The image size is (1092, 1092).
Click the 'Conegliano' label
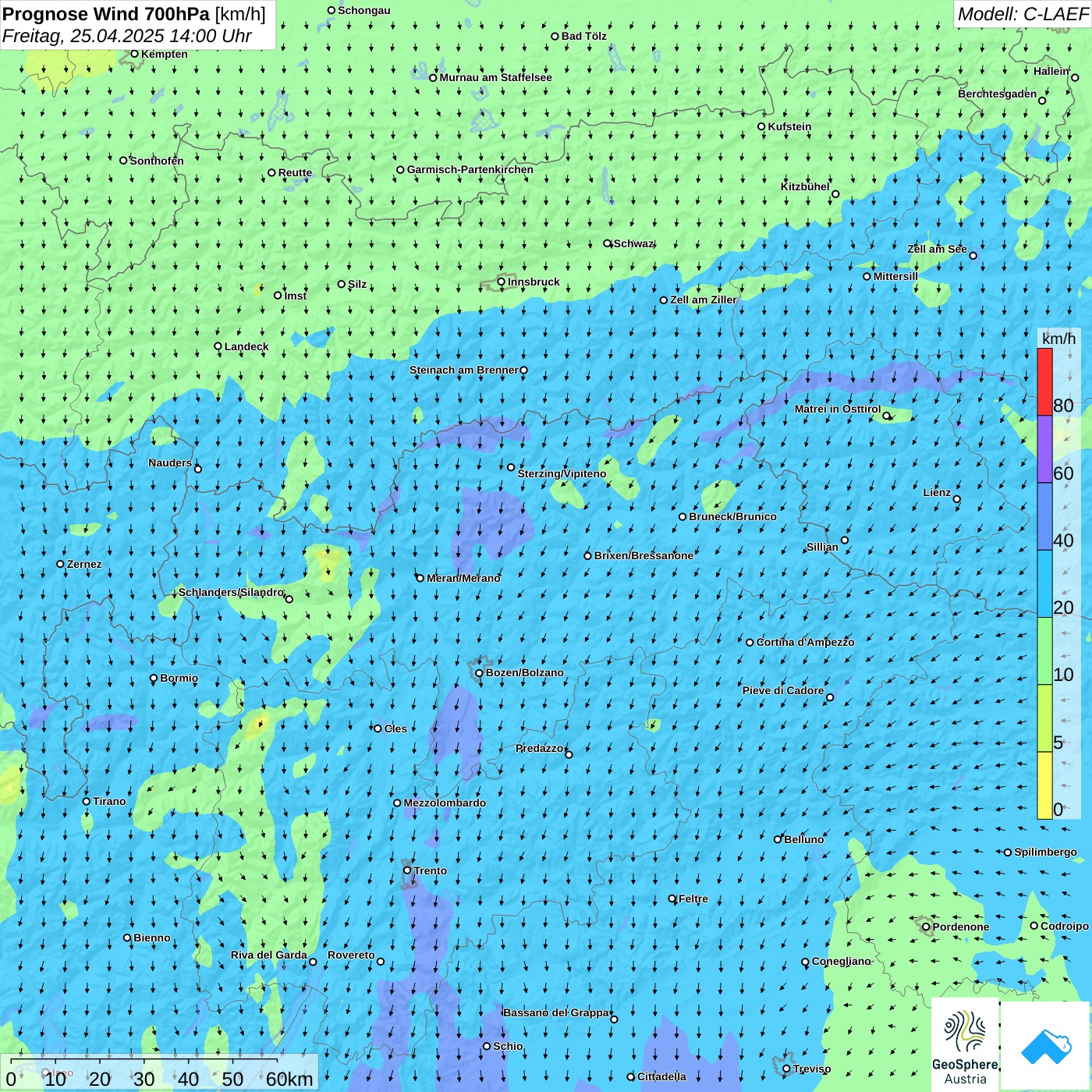841,961
